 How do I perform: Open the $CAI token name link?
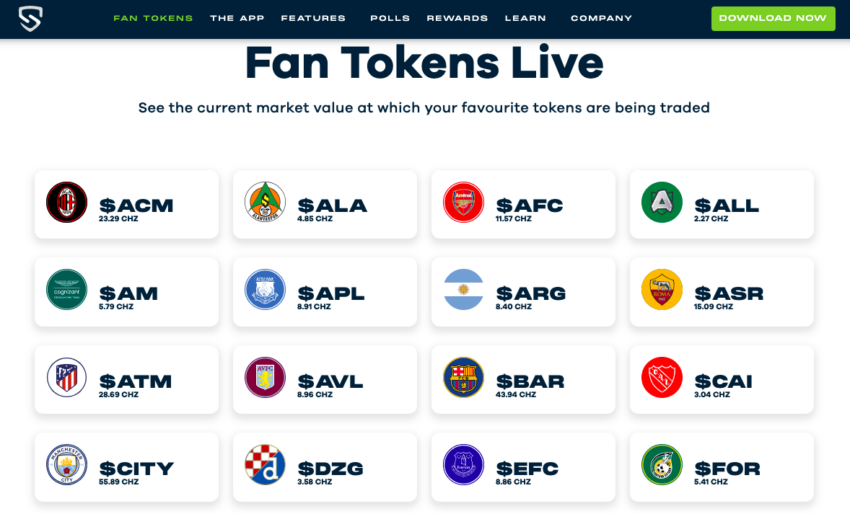(x=723, y=381)
